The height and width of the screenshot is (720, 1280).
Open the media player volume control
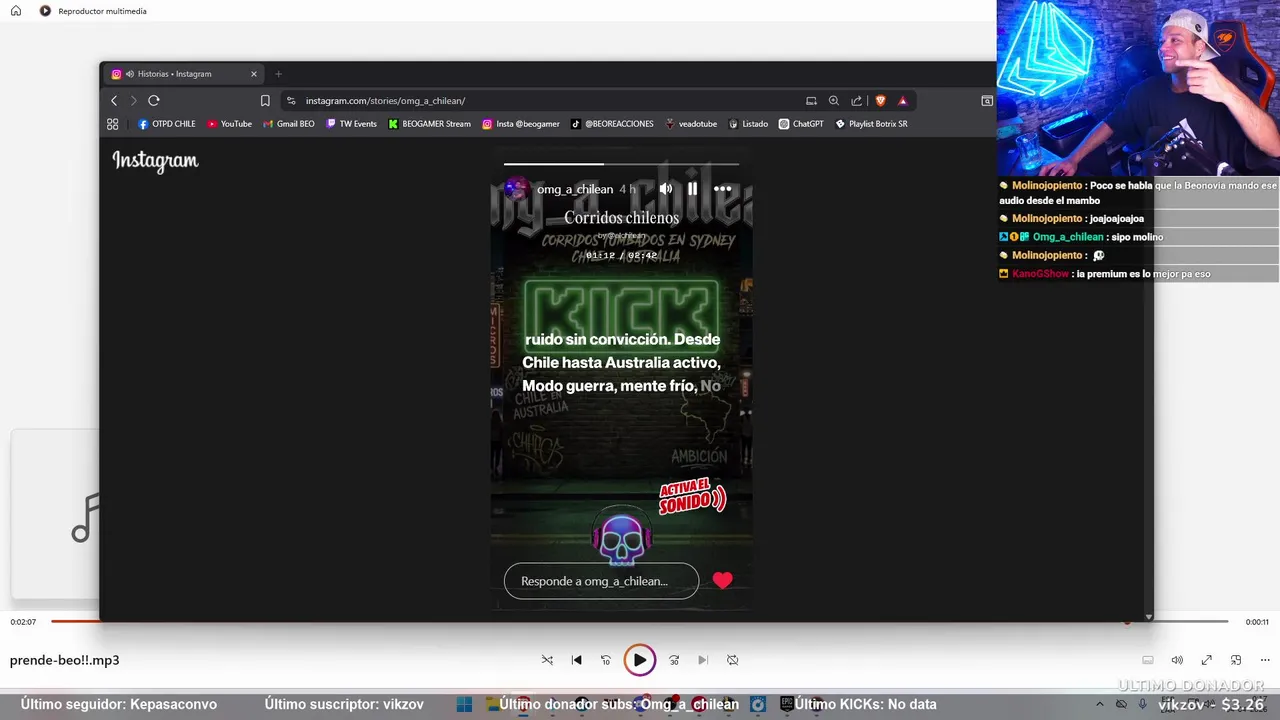click(1177, 660)
